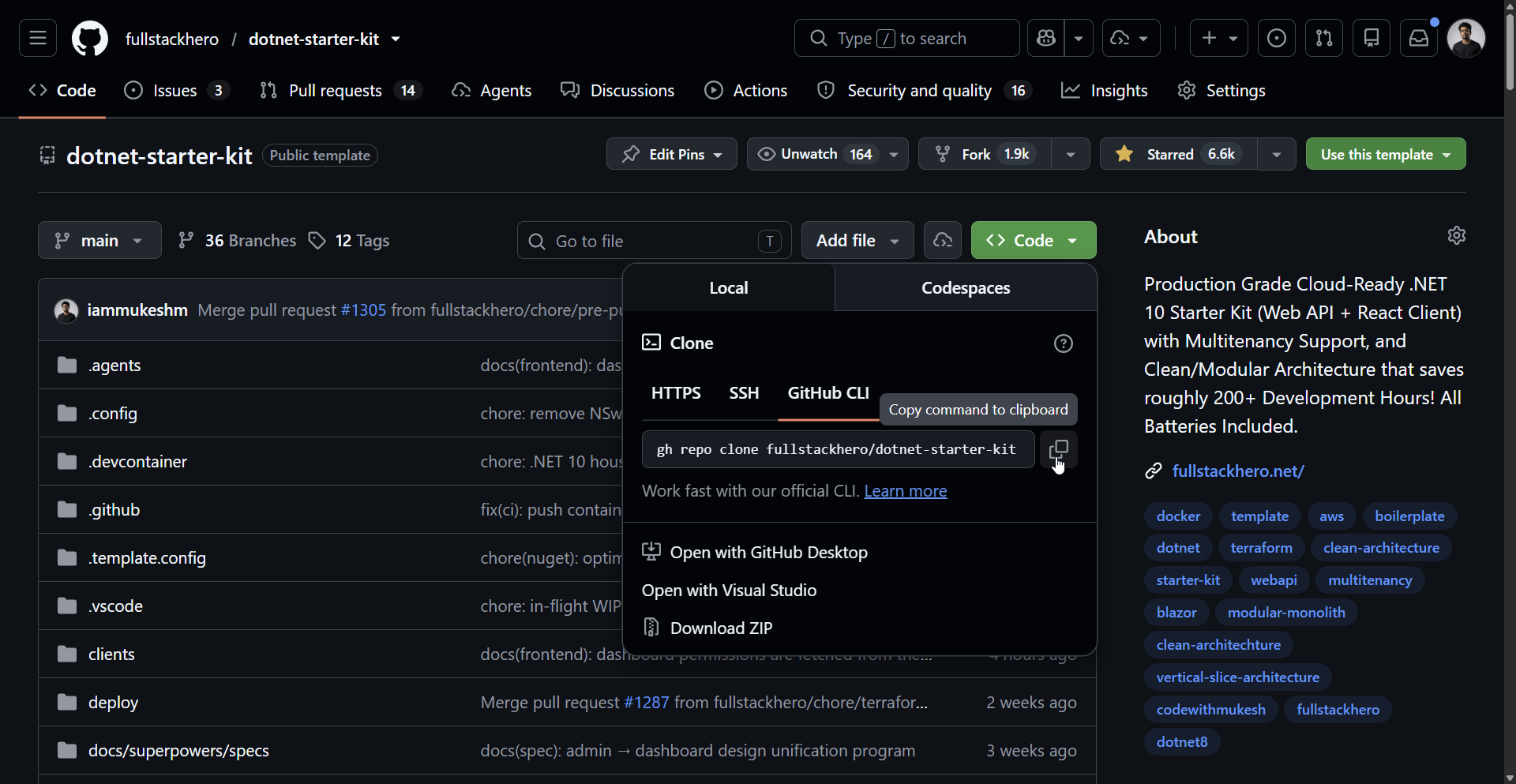
Task: Open the user avatar menu
Action: [x=1466, y=38]
